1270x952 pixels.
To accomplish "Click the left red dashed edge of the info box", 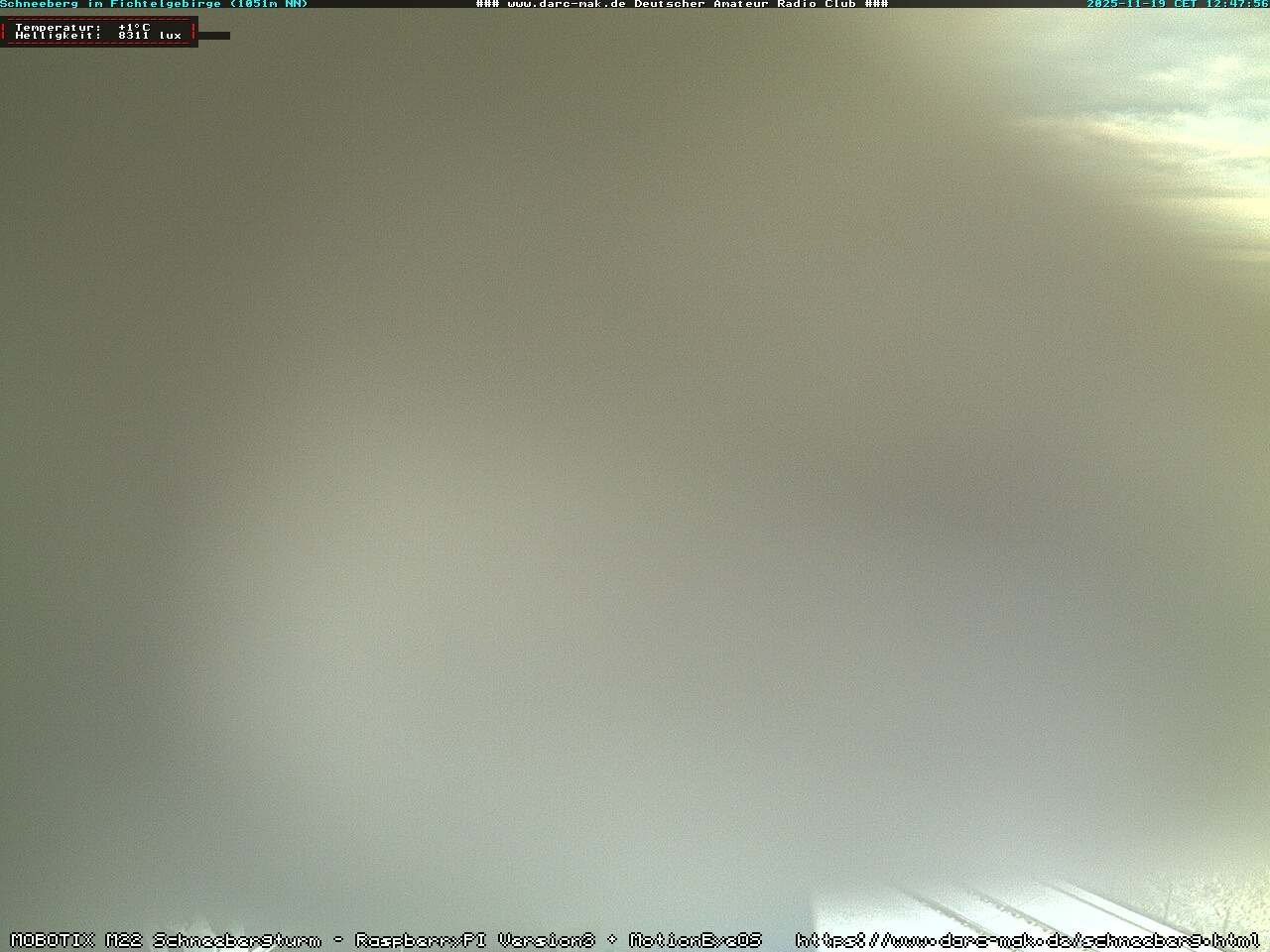I will pos(4,32).
